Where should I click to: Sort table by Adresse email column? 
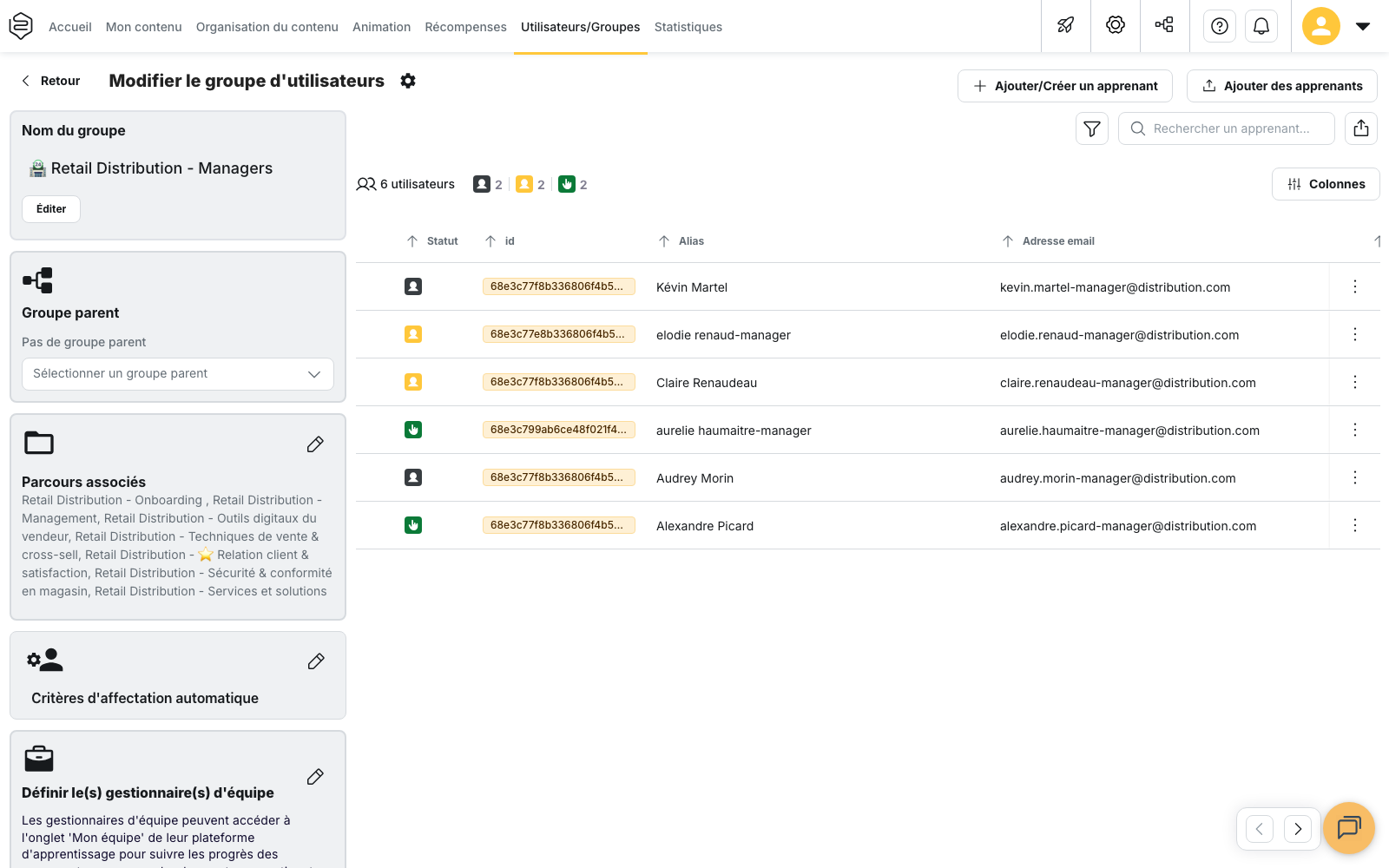1048,241
